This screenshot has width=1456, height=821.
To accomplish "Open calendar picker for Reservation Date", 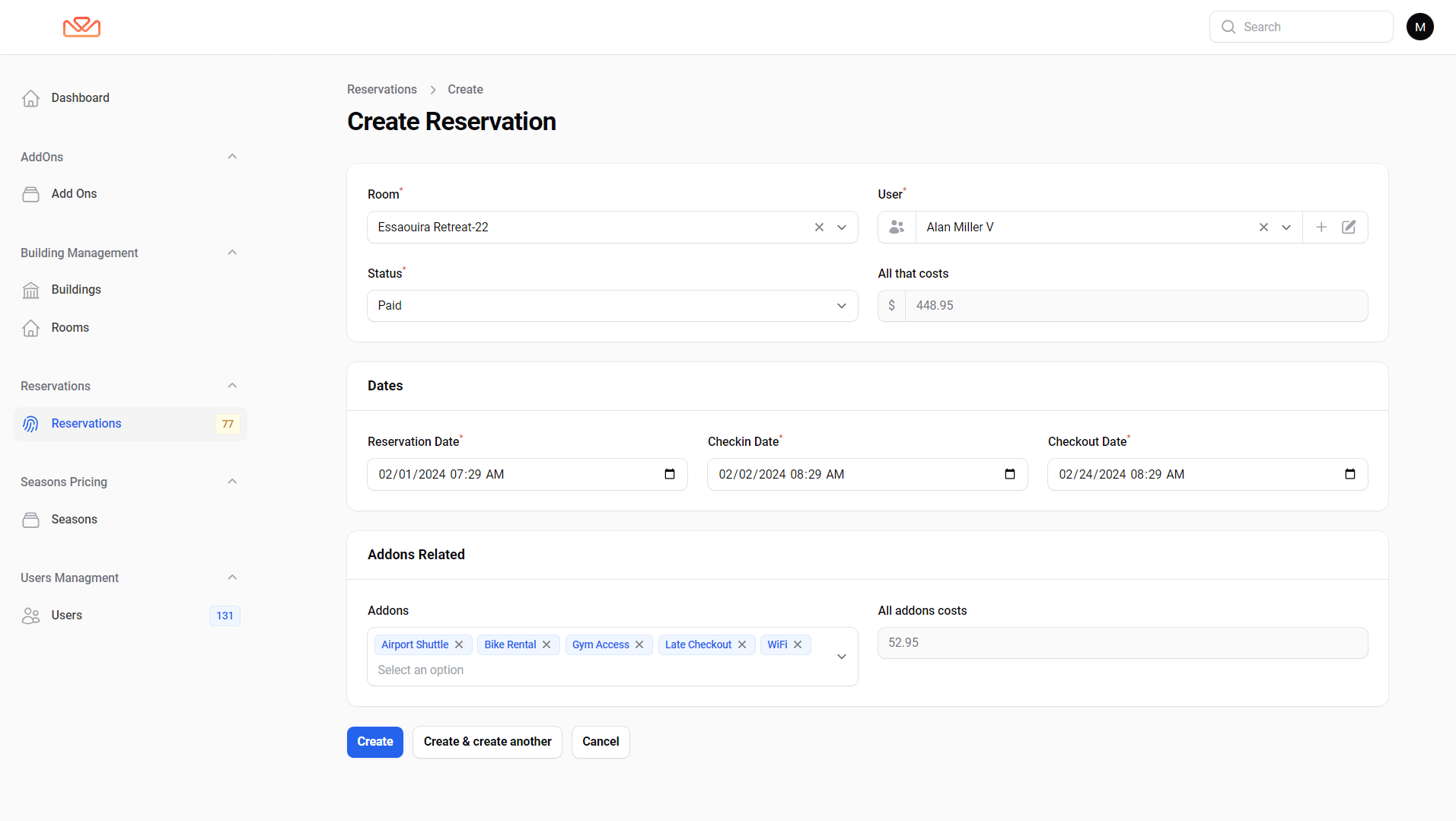I will (669, 474).
